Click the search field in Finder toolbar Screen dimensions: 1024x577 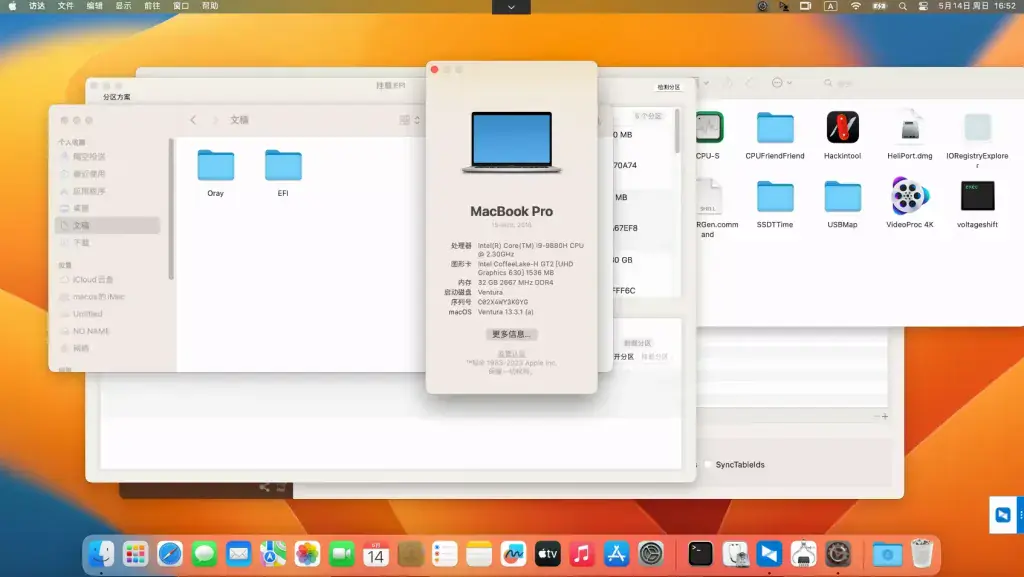click(839, 83)
